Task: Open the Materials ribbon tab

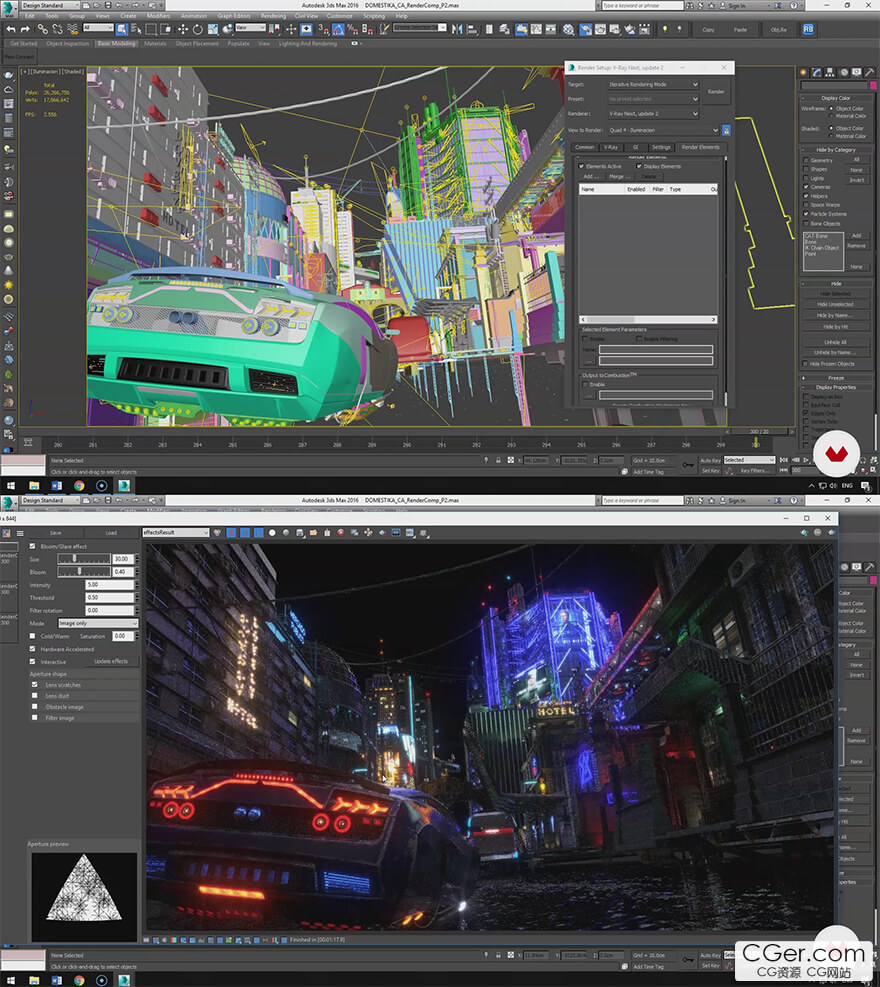Action: point(155,43)
